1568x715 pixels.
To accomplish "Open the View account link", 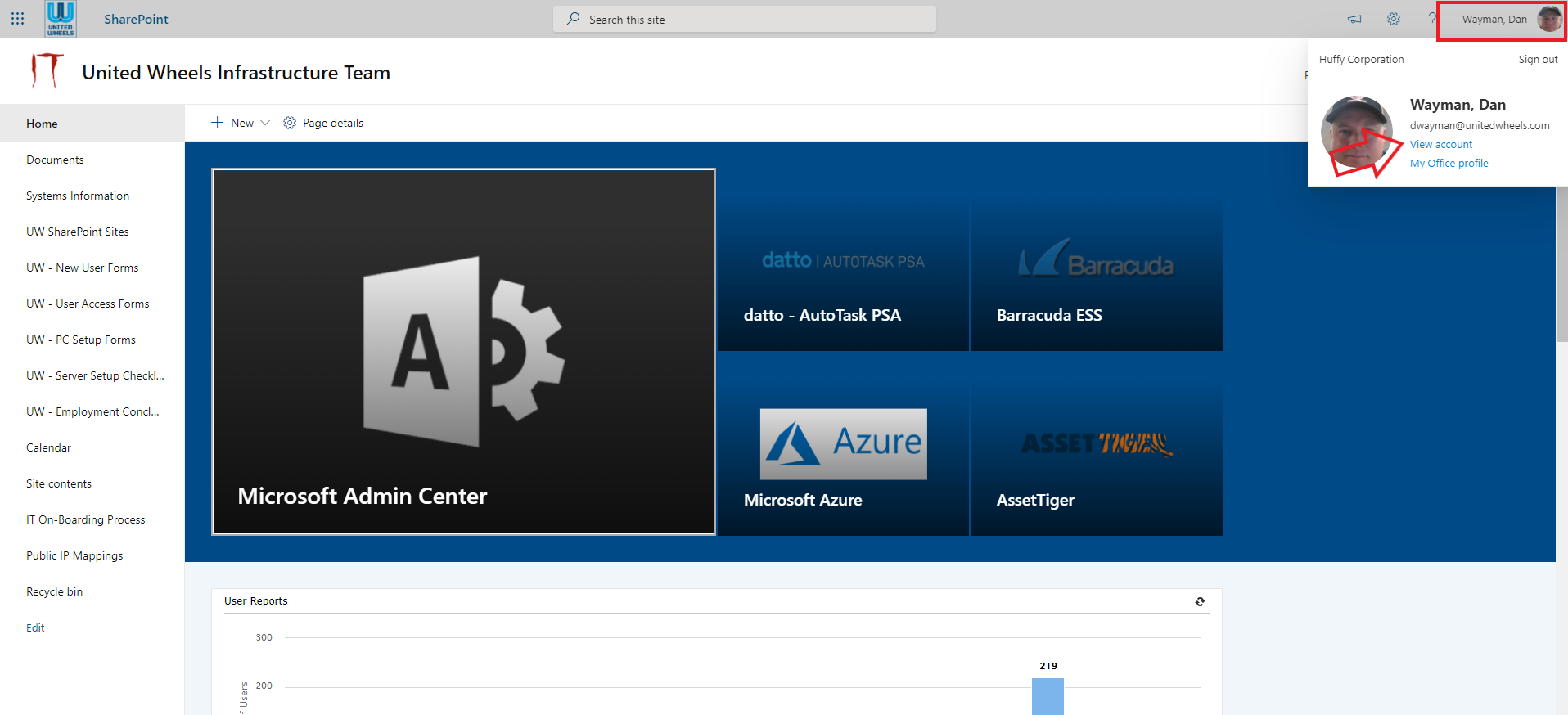I will (1440, 144).
